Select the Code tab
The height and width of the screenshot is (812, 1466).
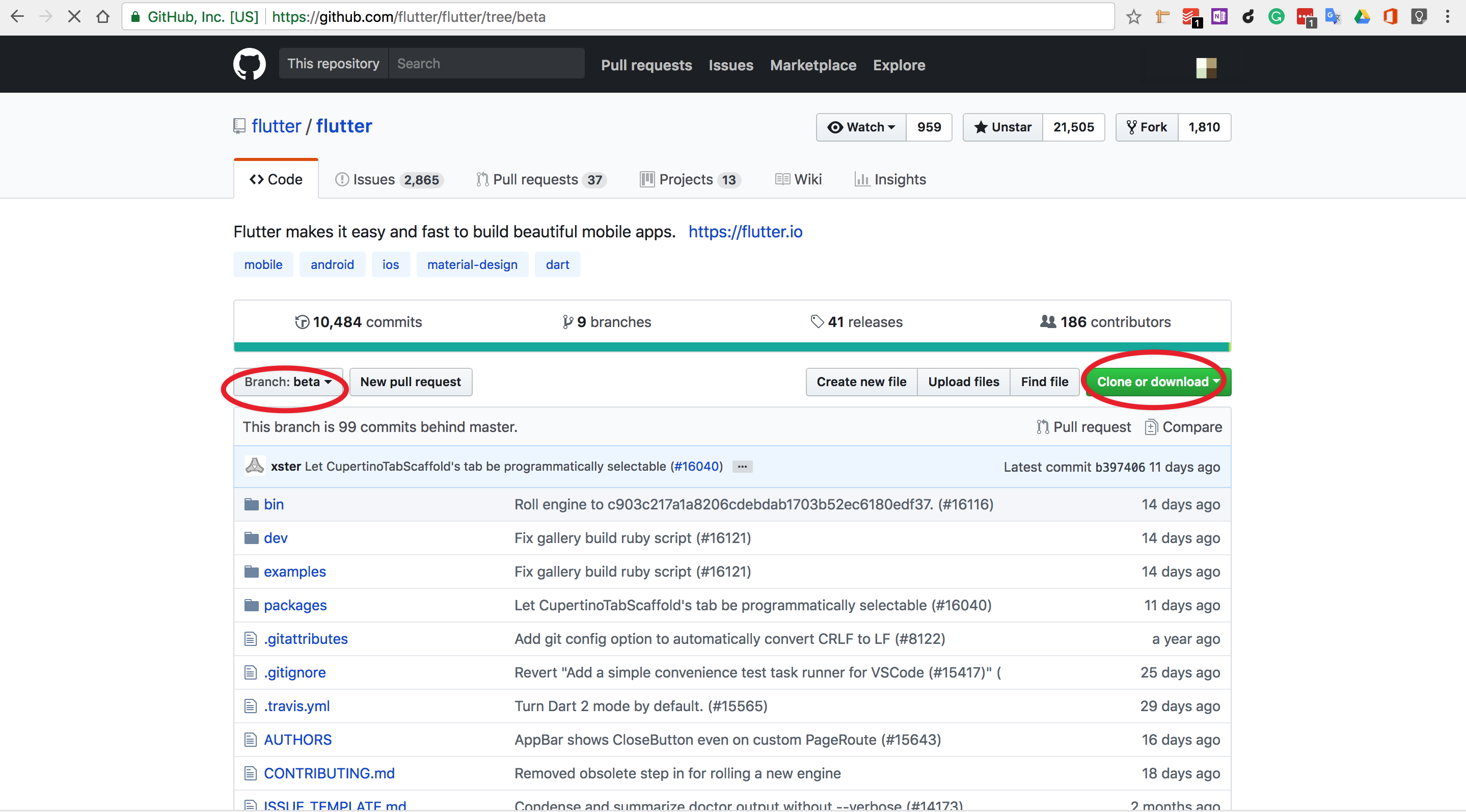point(276,179)
